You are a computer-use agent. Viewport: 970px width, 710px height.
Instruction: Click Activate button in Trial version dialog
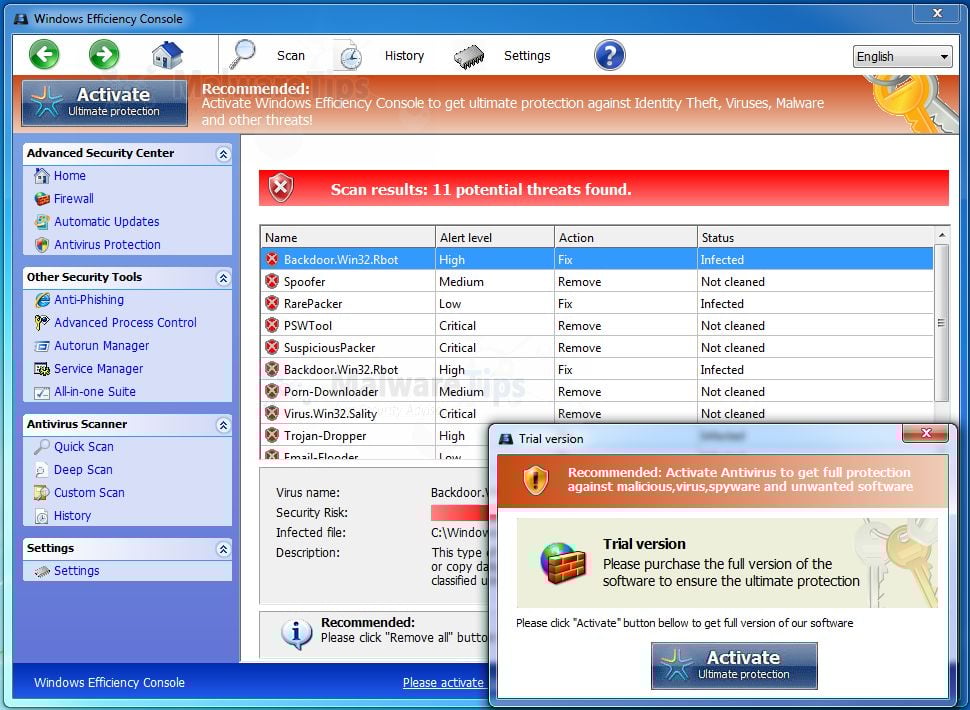click(734, 665)
